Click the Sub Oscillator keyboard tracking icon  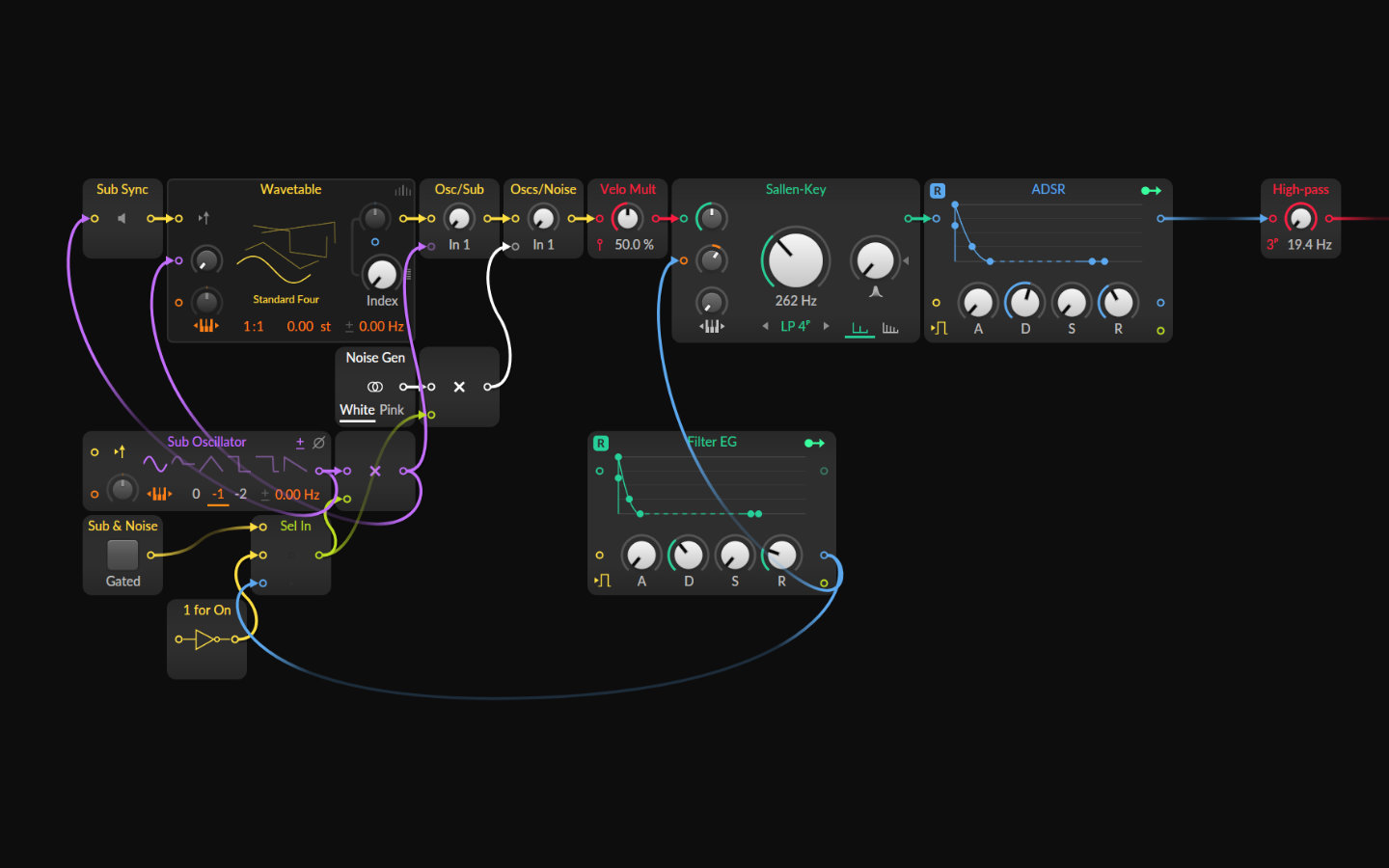[159, 494]
